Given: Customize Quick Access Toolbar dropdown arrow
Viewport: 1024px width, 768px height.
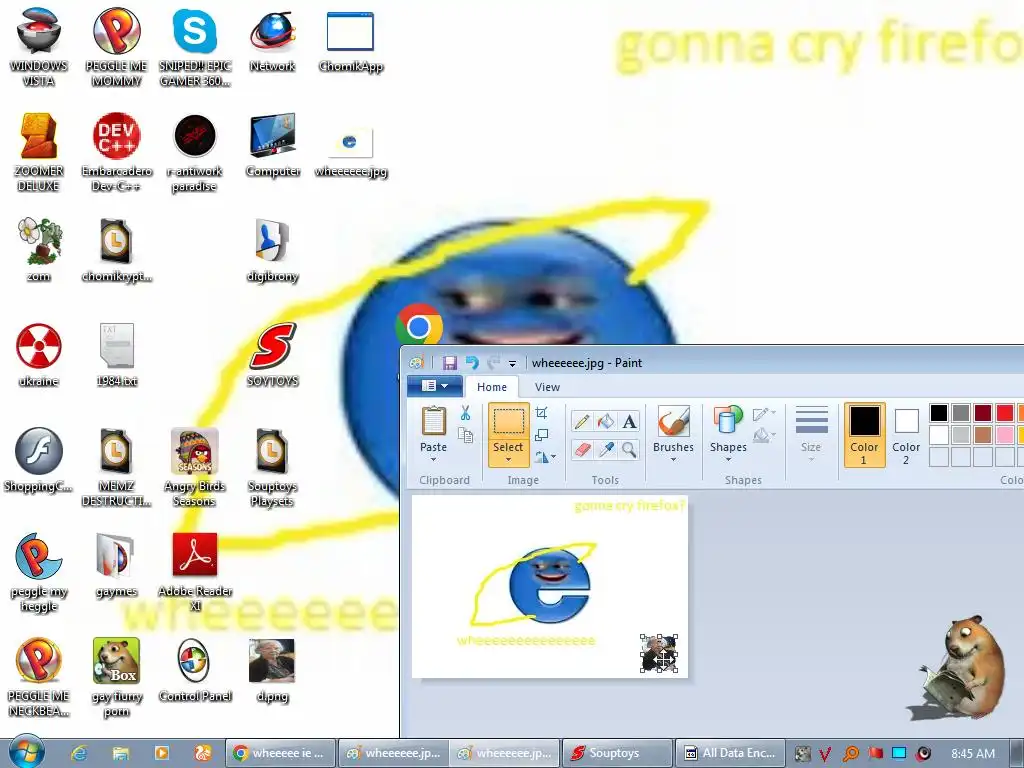Looking at the screenshot, I should pos(513,364).
